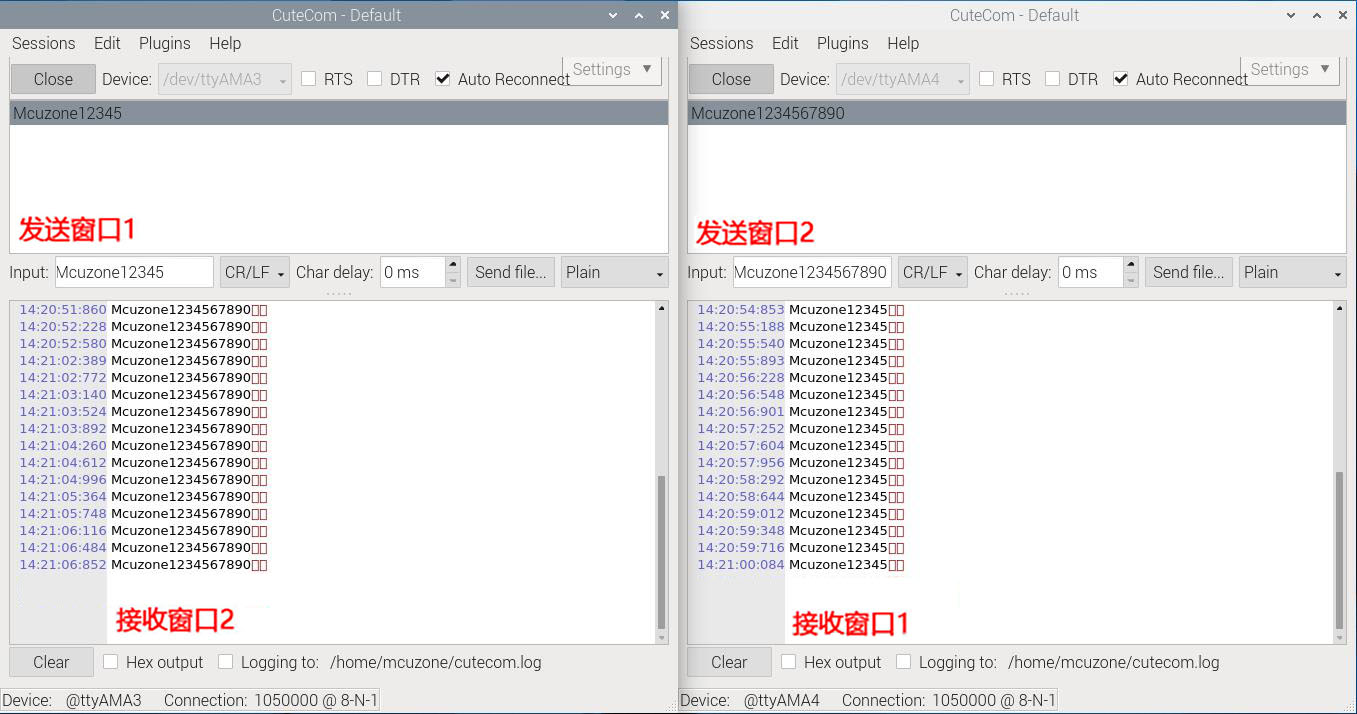Click the output scrollbar in right window
The width and height of the screenshot is (1357, 714).
(x=1339, y=549)
